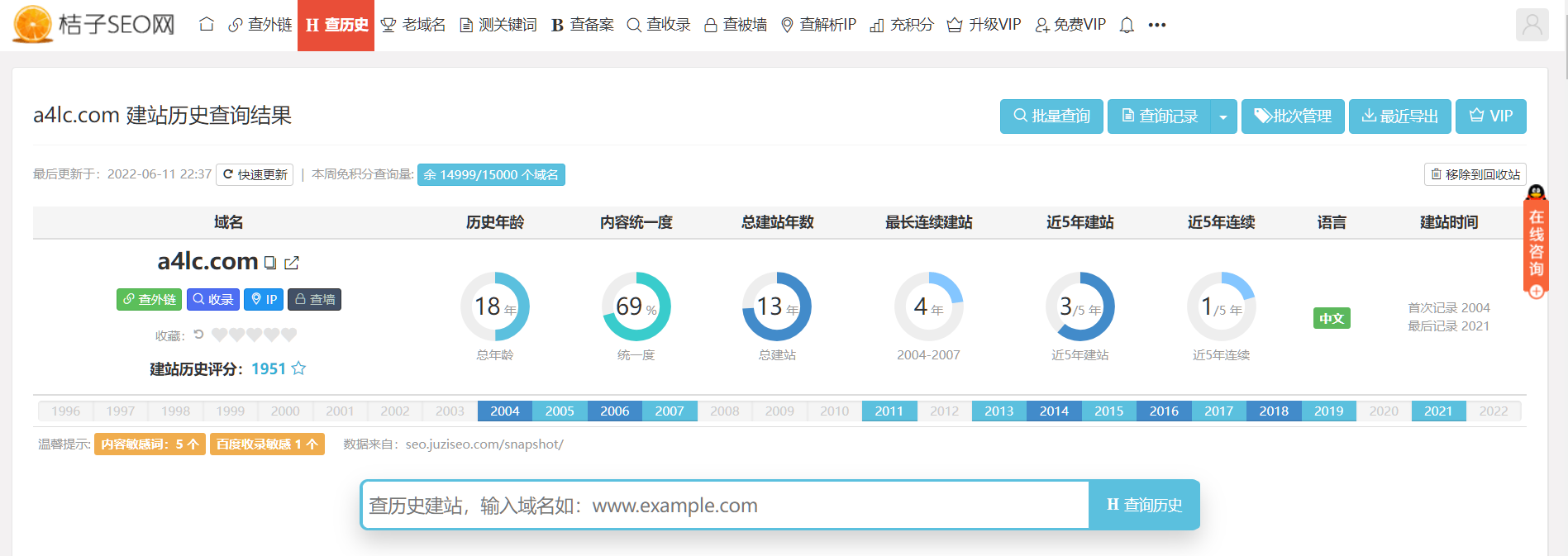Copy domain a4lc.com icon
Screen dimensions: 1568x556
[270, 263]
